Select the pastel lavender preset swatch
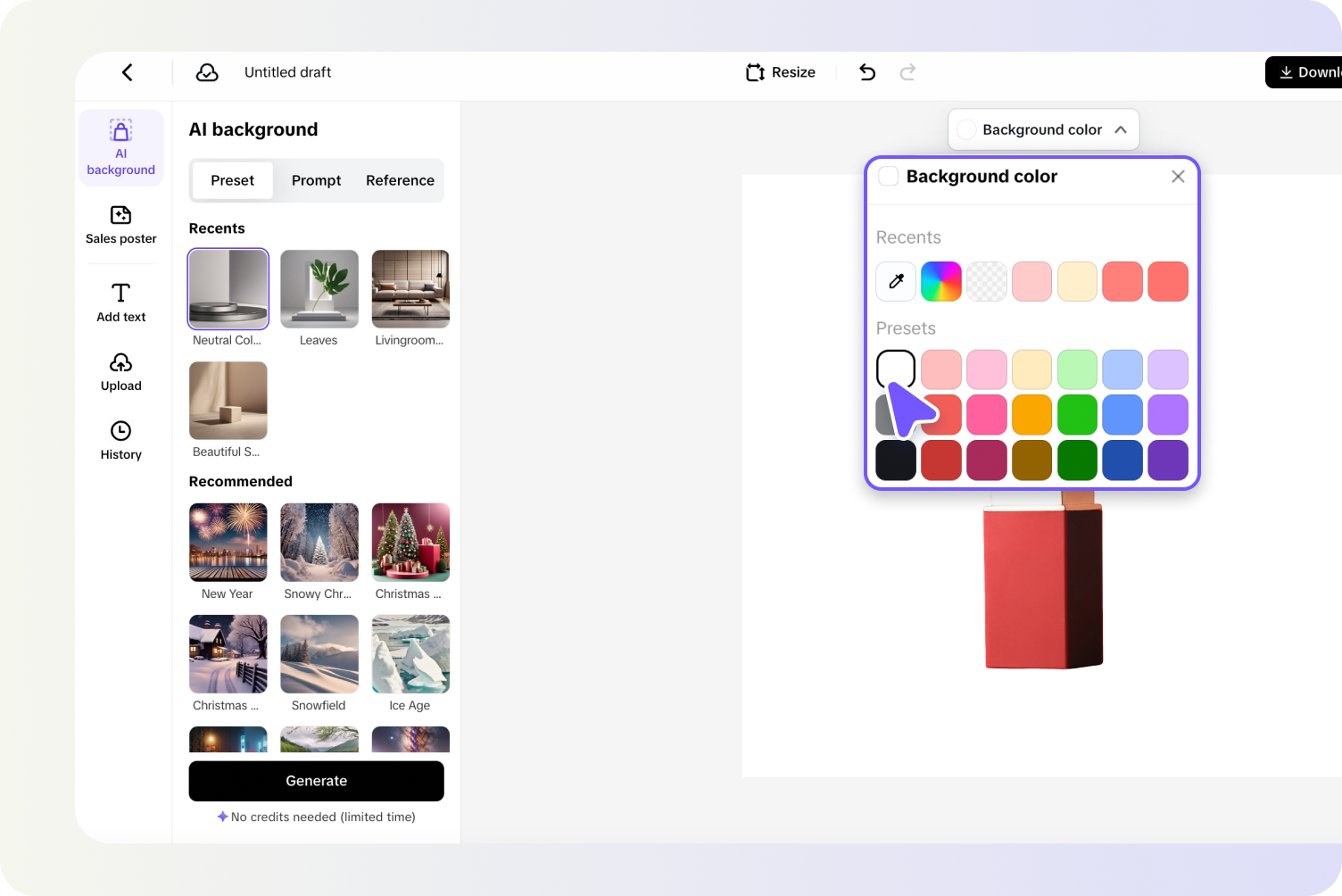The image size is (1342, 896). coord(1168,369)
